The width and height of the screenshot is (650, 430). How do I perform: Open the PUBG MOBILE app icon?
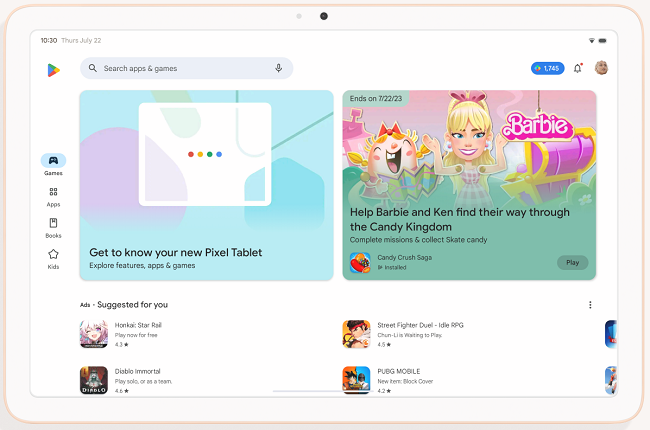[356, 380]
